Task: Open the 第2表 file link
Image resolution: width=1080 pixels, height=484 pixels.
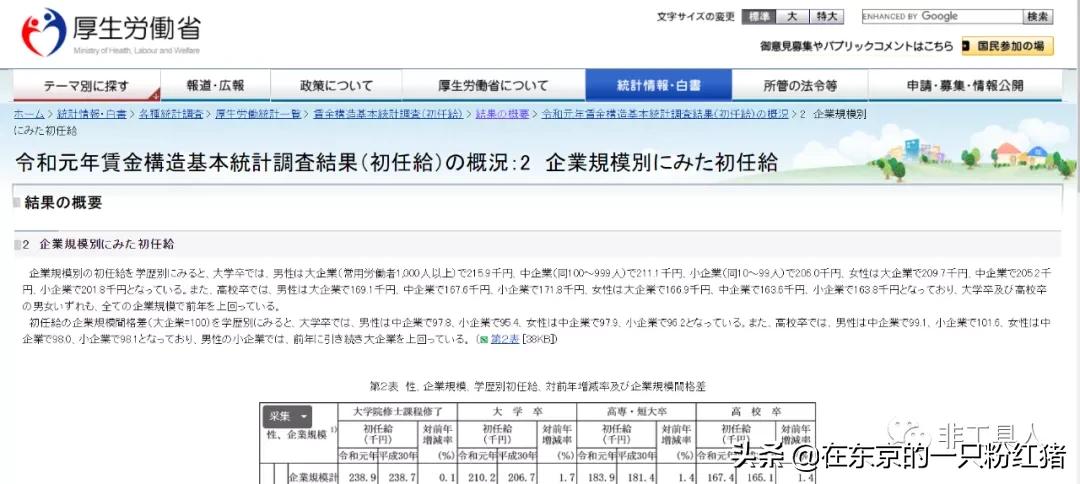Action: coord(504,339)
